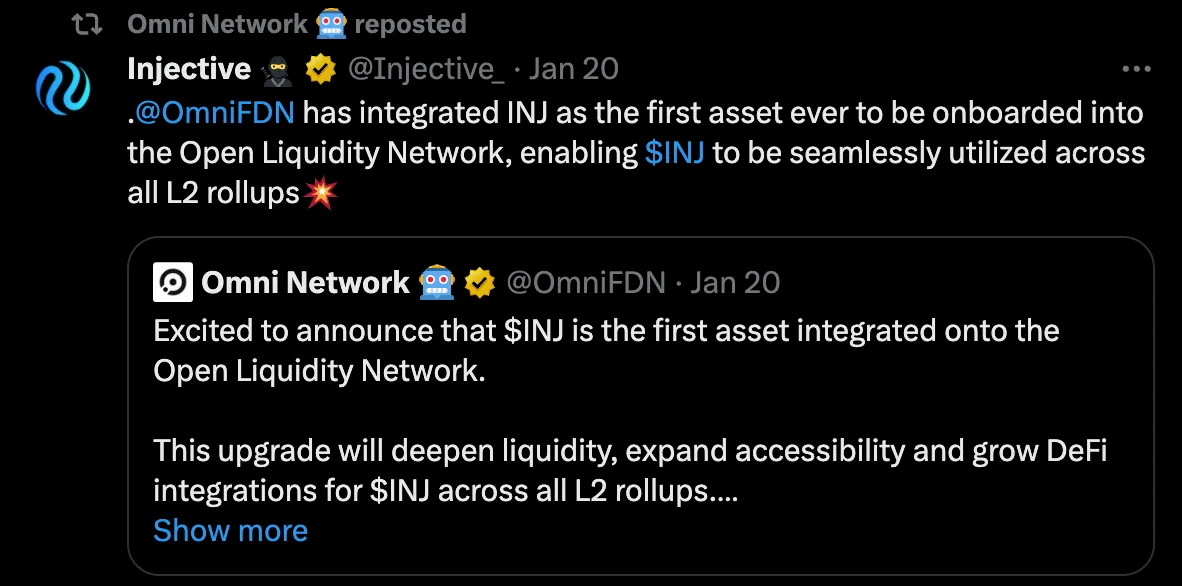Open the @Injective_ handle
1182x586 pixels.
pos(425,69)
